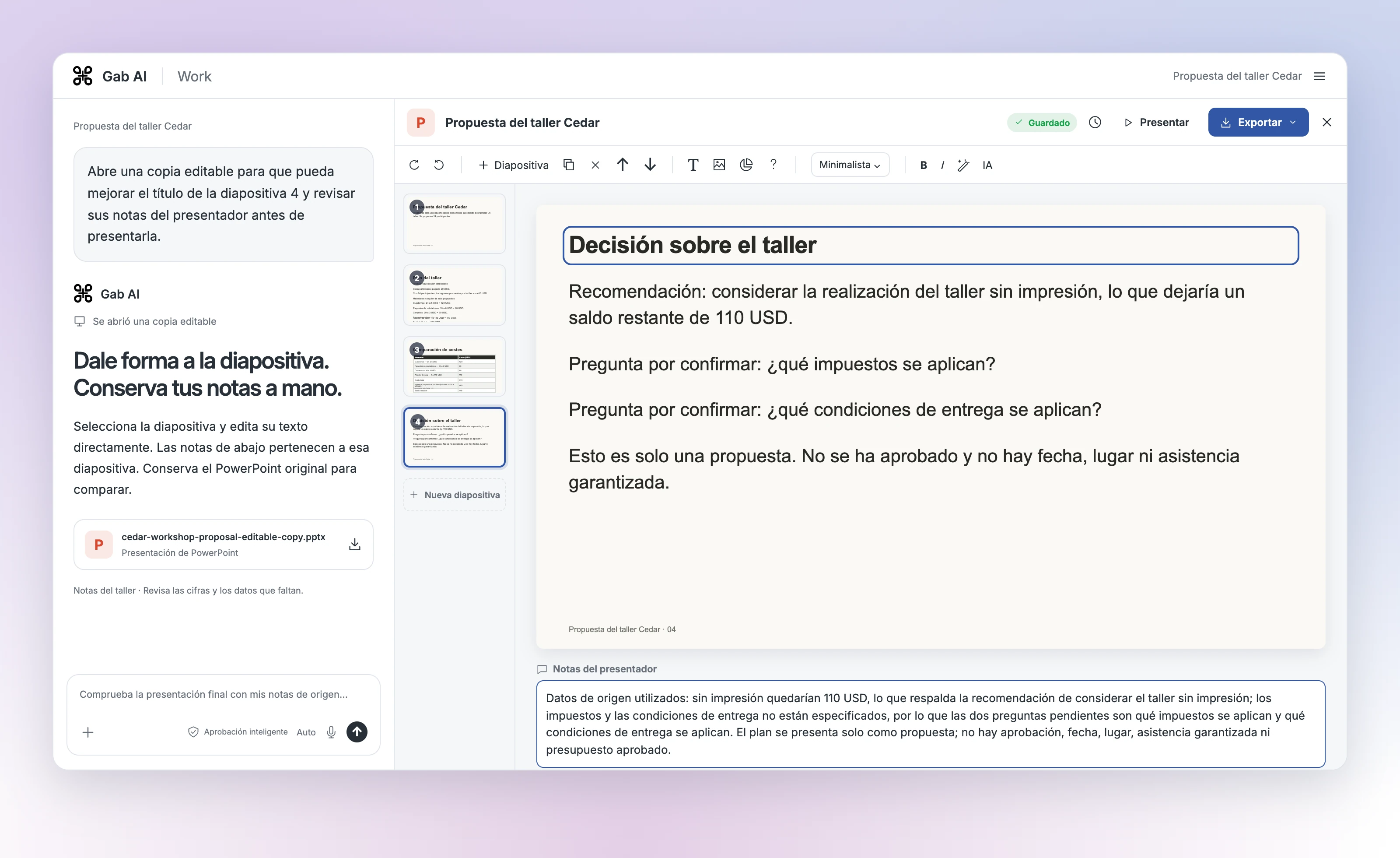
Task: Click the 'Dale forma a la diapositiva' heading in chat
Action: pyautogui.click(x=207, y=374)
